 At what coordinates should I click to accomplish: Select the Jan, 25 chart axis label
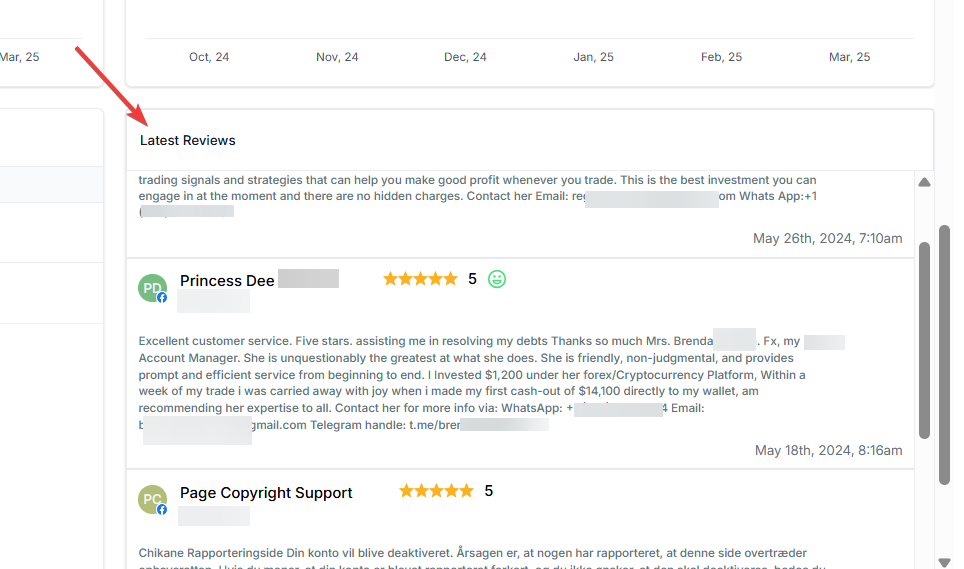[x=594, y=57]
